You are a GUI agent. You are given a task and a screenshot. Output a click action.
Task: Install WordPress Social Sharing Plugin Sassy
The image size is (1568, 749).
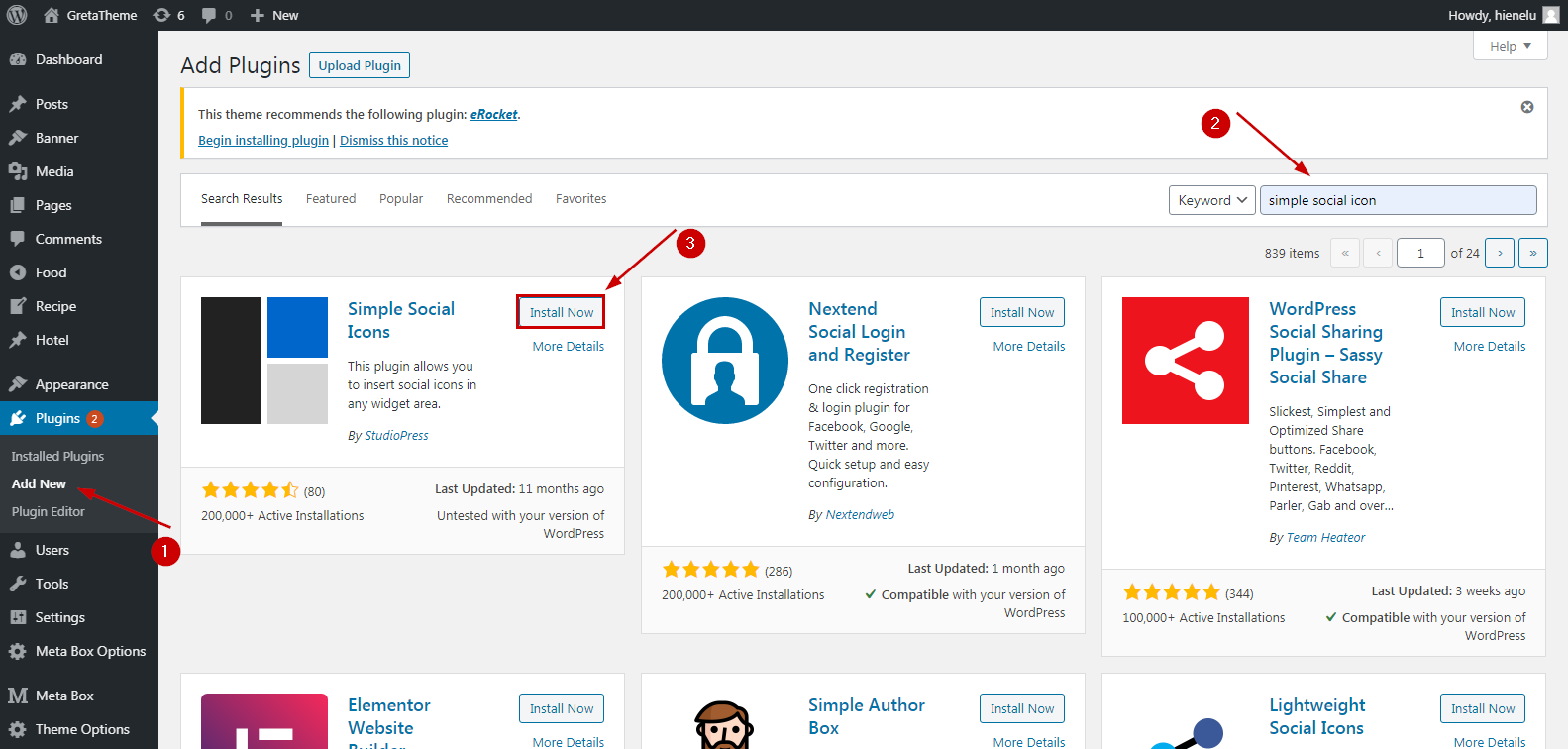coord(1483,312)
